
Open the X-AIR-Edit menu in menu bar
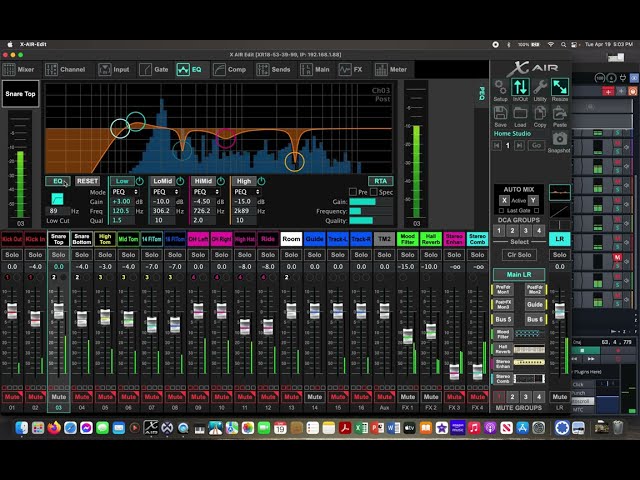(x=33, y=44)
